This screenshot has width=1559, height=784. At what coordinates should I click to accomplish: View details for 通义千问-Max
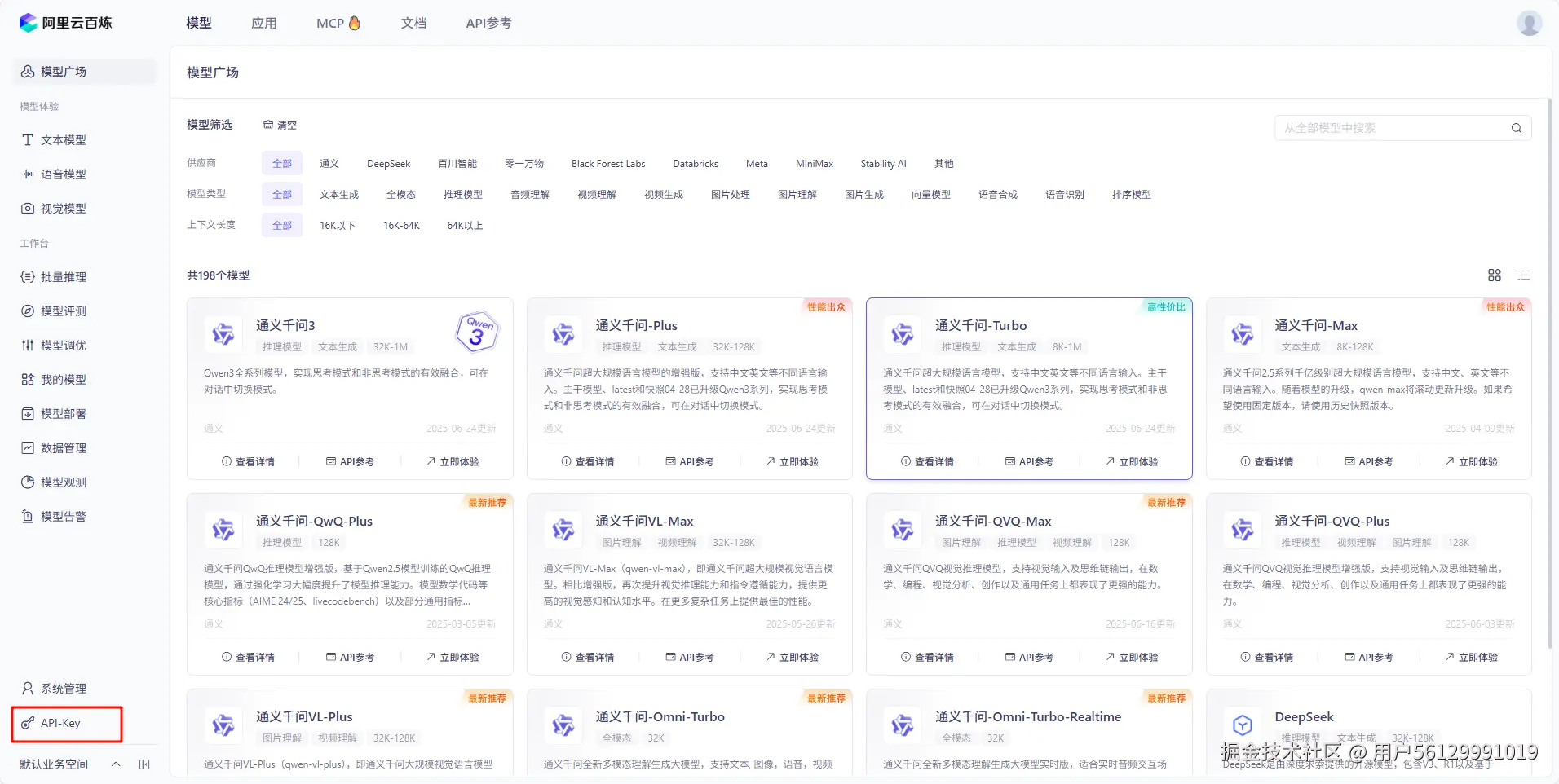coord(1266,462)
